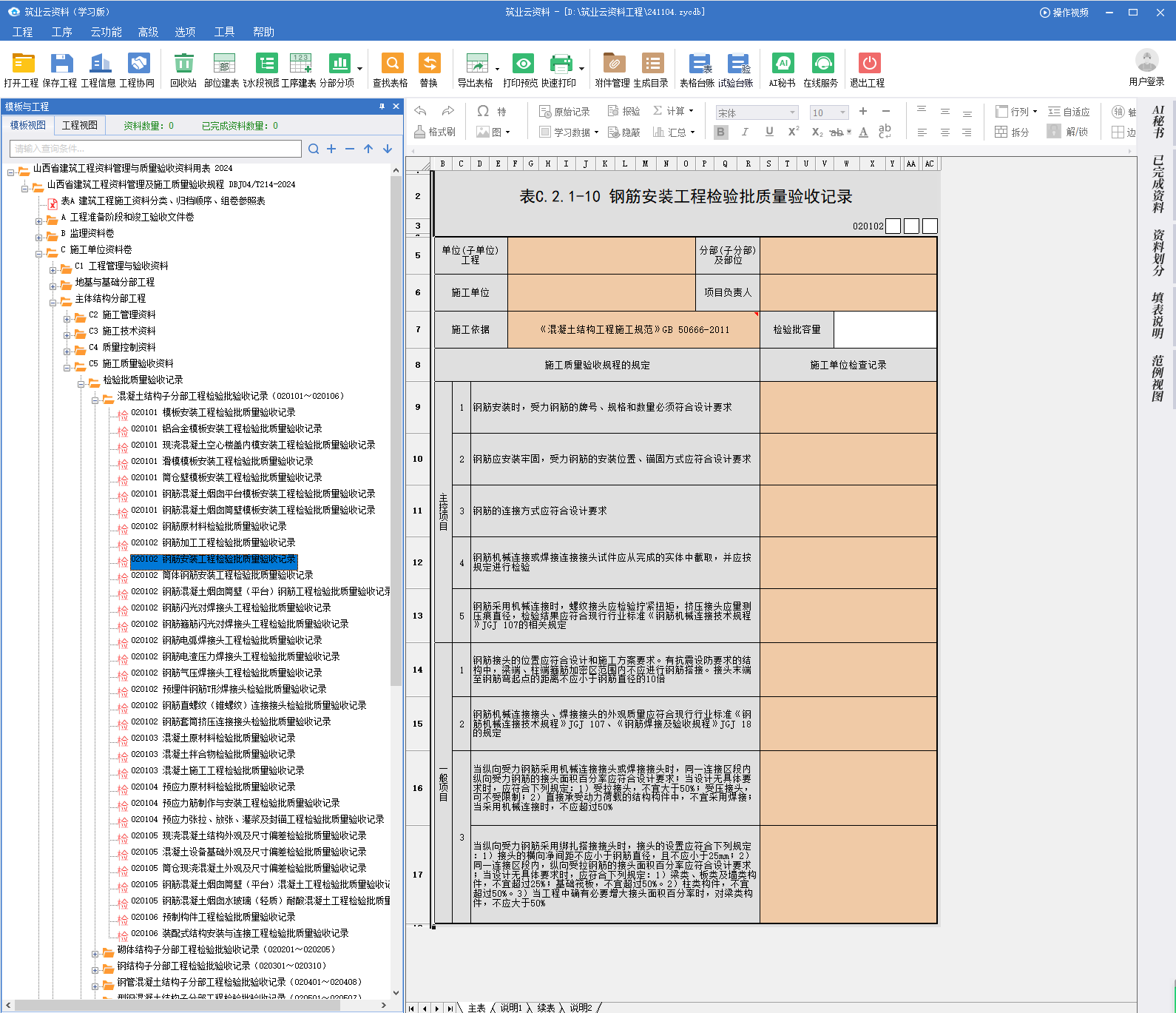Open 表格台账 ledger icon

coord(698,69)
